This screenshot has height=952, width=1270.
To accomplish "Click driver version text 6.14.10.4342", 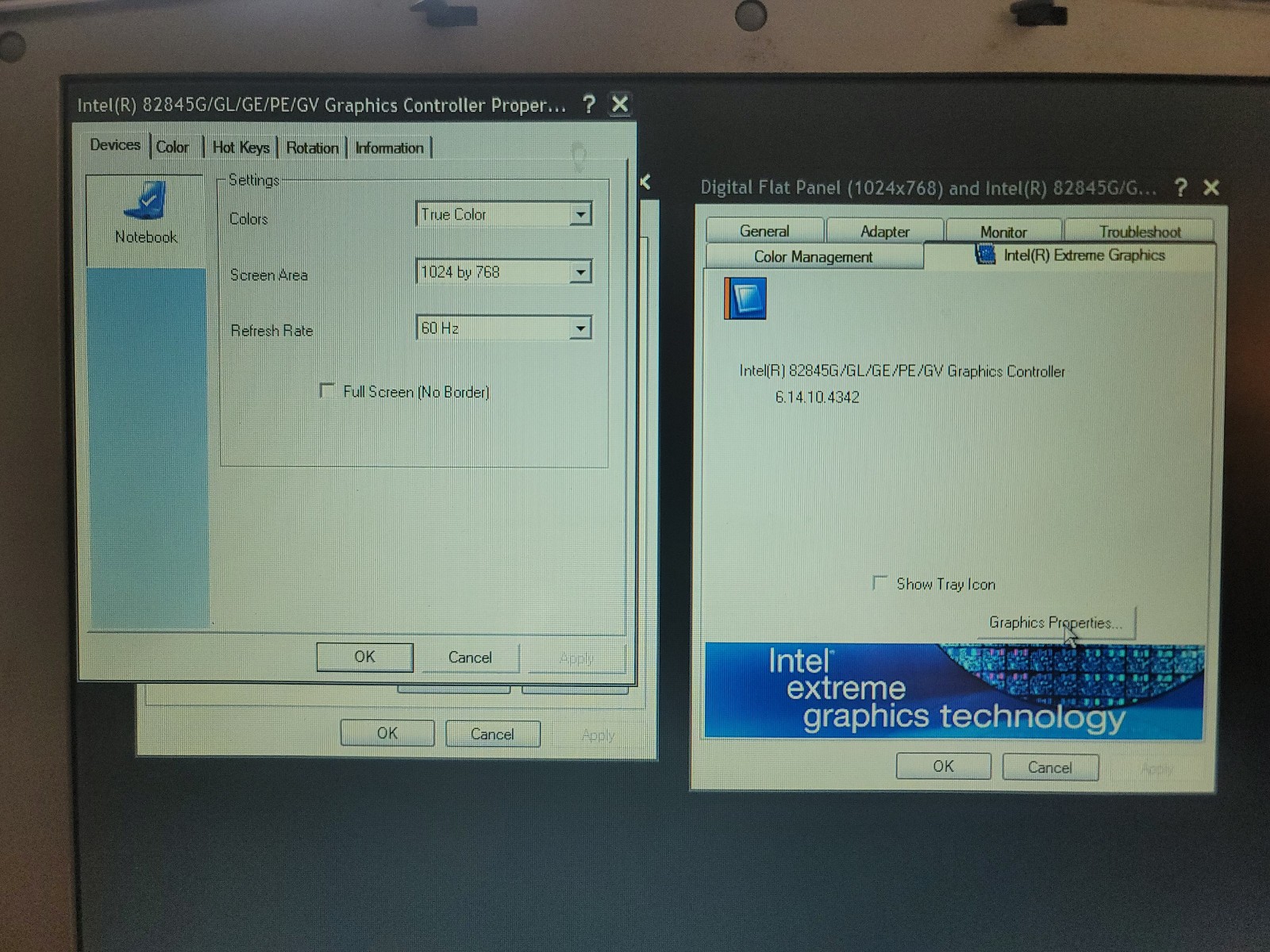I will click(x=817, y=397).
